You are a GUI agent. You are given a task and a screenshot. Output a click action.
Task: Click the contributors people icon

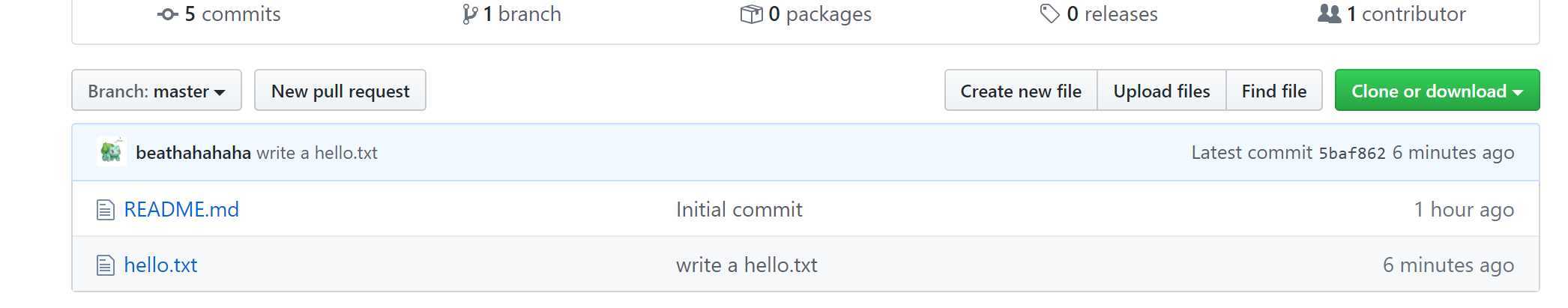point(1329,13)
